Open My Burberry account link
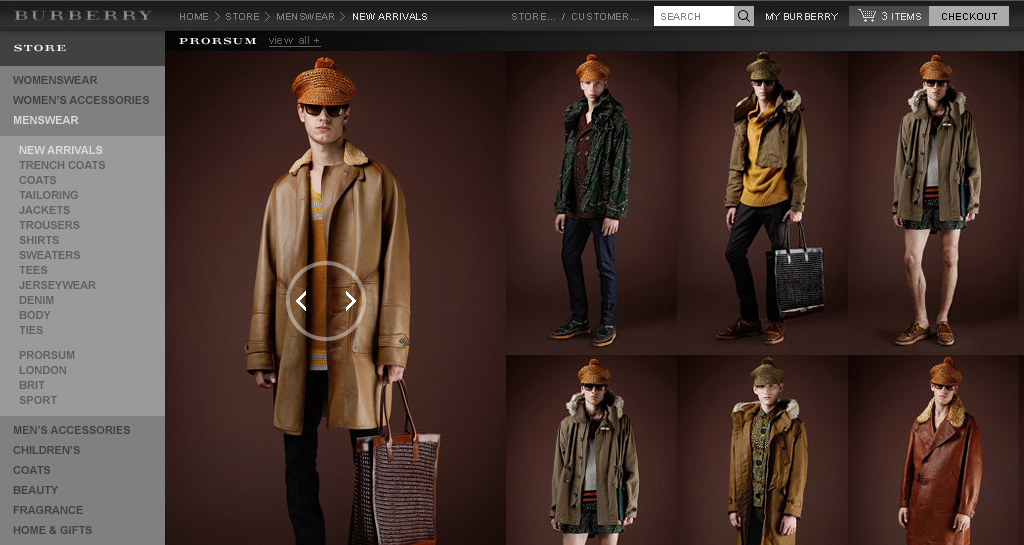The width and height of the screenshot is (1024, 545). (x=801, y=16)
